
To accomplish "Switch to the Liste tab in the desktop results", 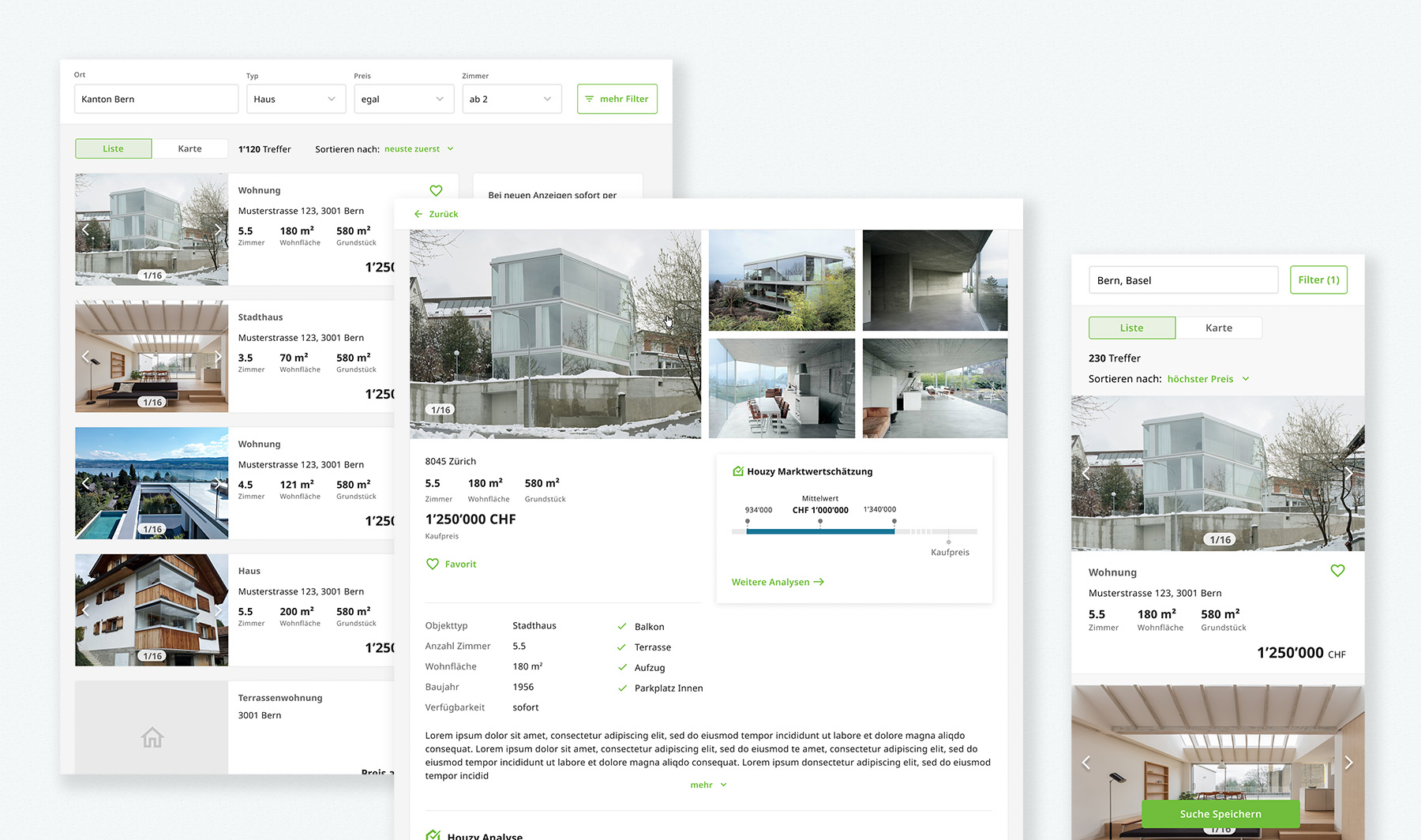I will pyautogui.click(x=114, y=148).
